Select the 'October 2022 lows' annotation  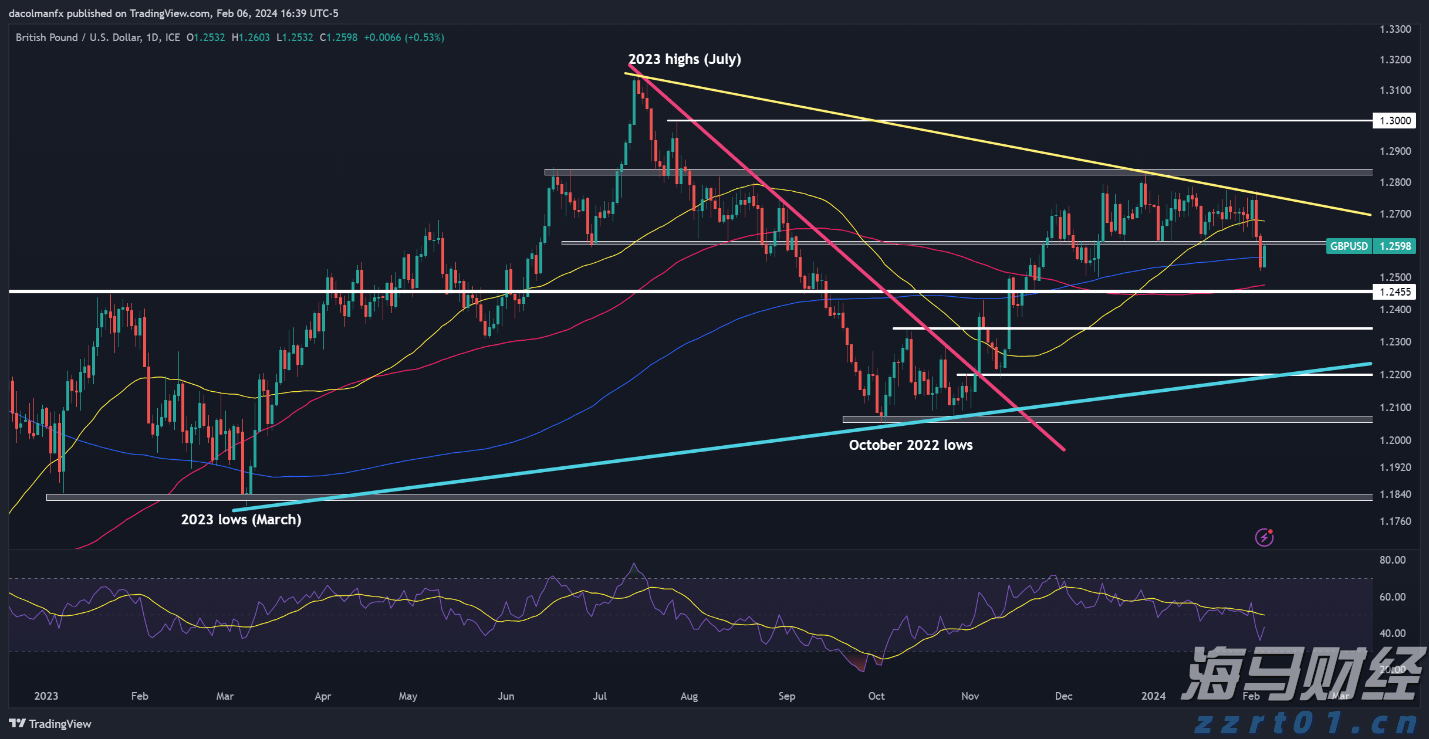tap(910, 445)
